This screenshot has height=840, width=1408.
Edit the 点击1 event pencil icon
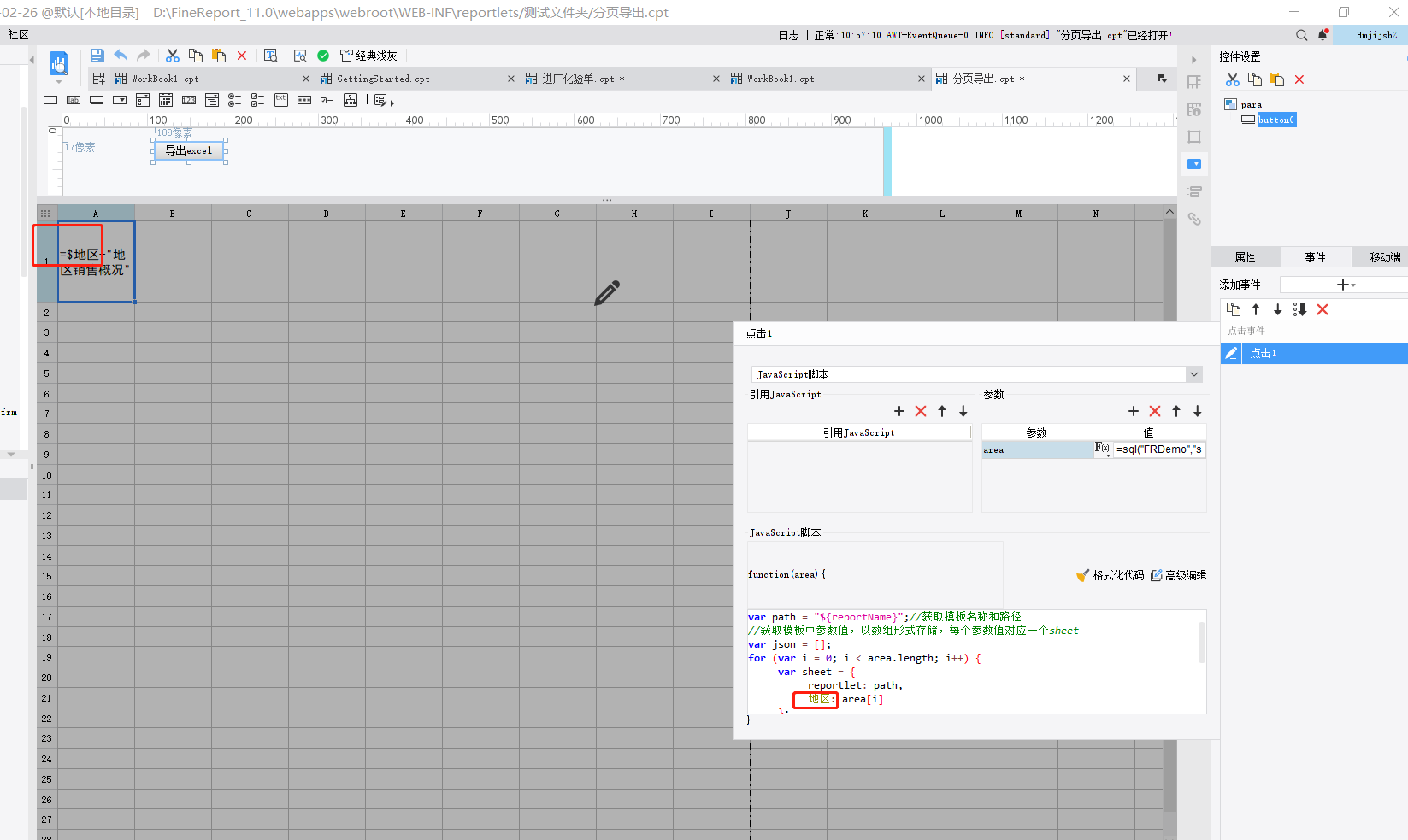pyautogui.click(x=1231, y=353)
